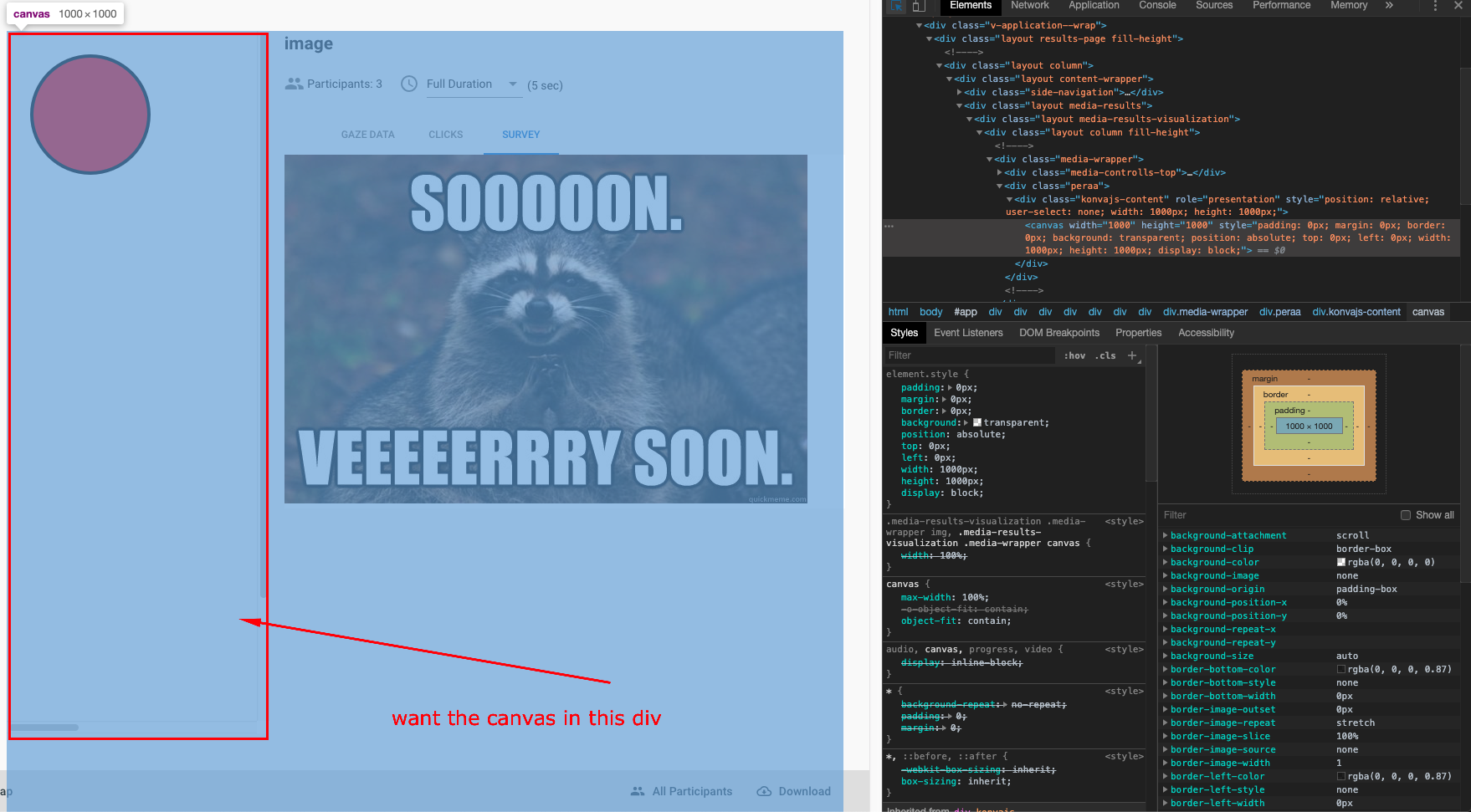The width and height of the screenshot is (1471, 812).
Task: Click the clock icon beside Full Duration
Action: click(409, 84)
